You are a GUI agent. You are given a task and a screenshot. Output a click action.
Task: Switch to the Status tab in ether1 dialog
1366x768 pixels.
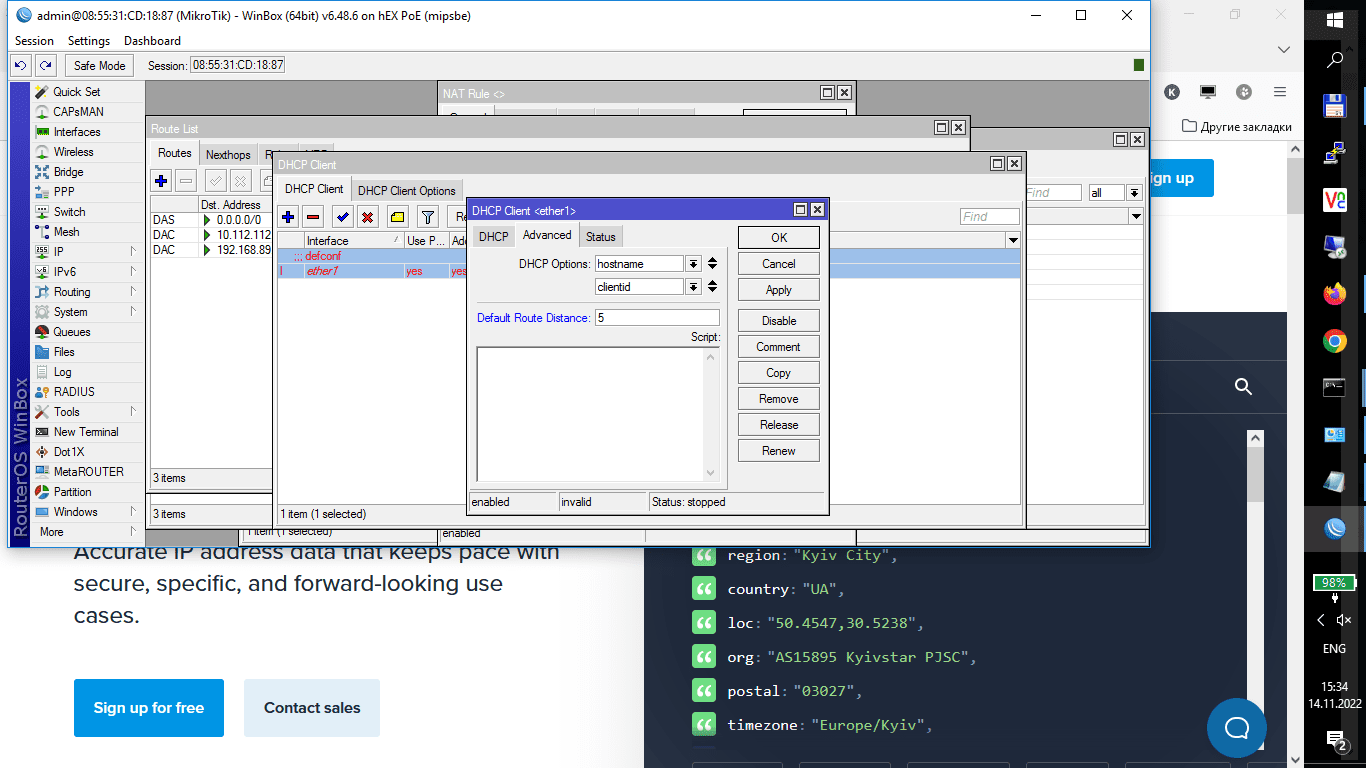click(x=600, y=236)
